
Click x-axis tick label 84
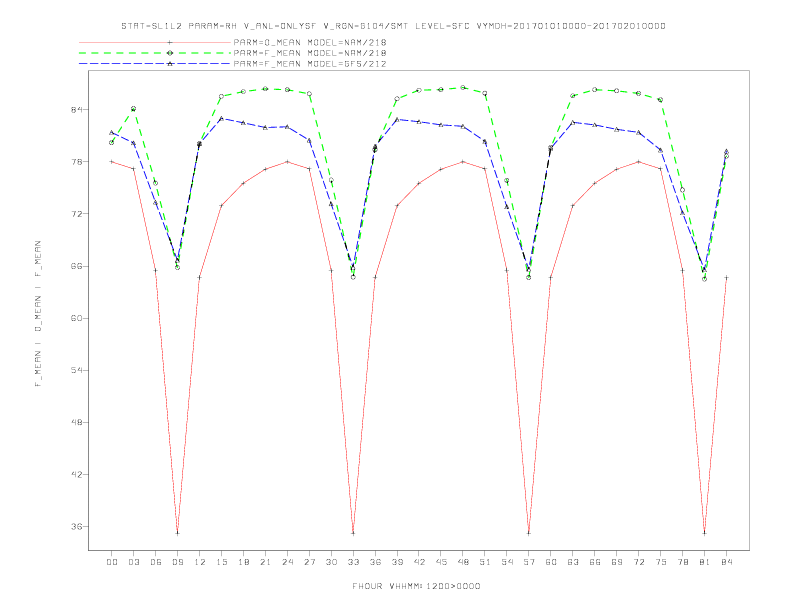tap(726, 562)
